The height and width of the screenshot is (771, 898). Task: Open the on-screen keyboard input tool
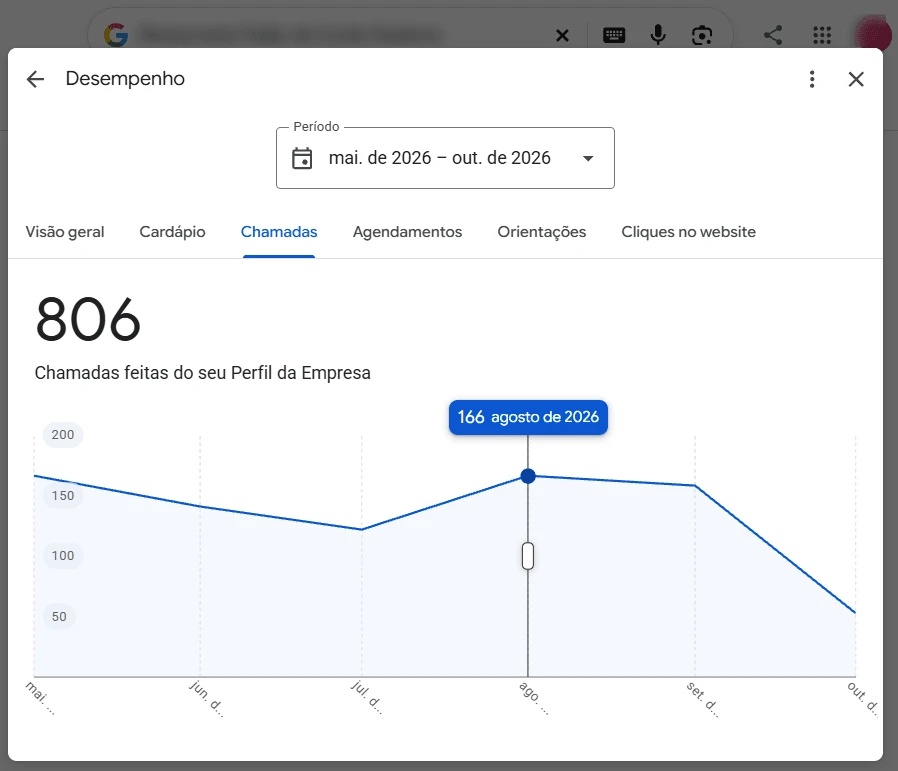click(614, 36)
